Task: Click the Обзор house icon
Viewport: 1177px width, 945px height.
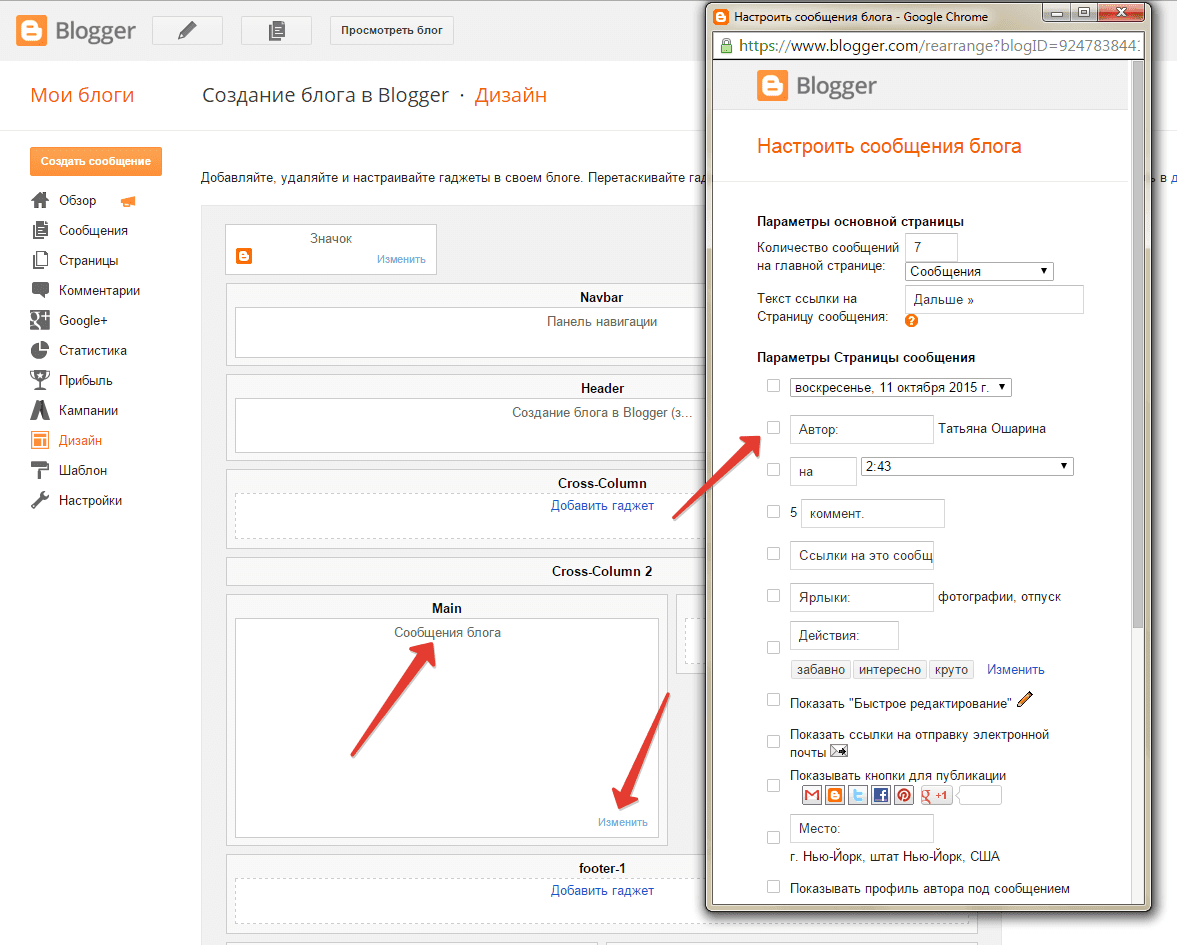Action: coord(40,200)
